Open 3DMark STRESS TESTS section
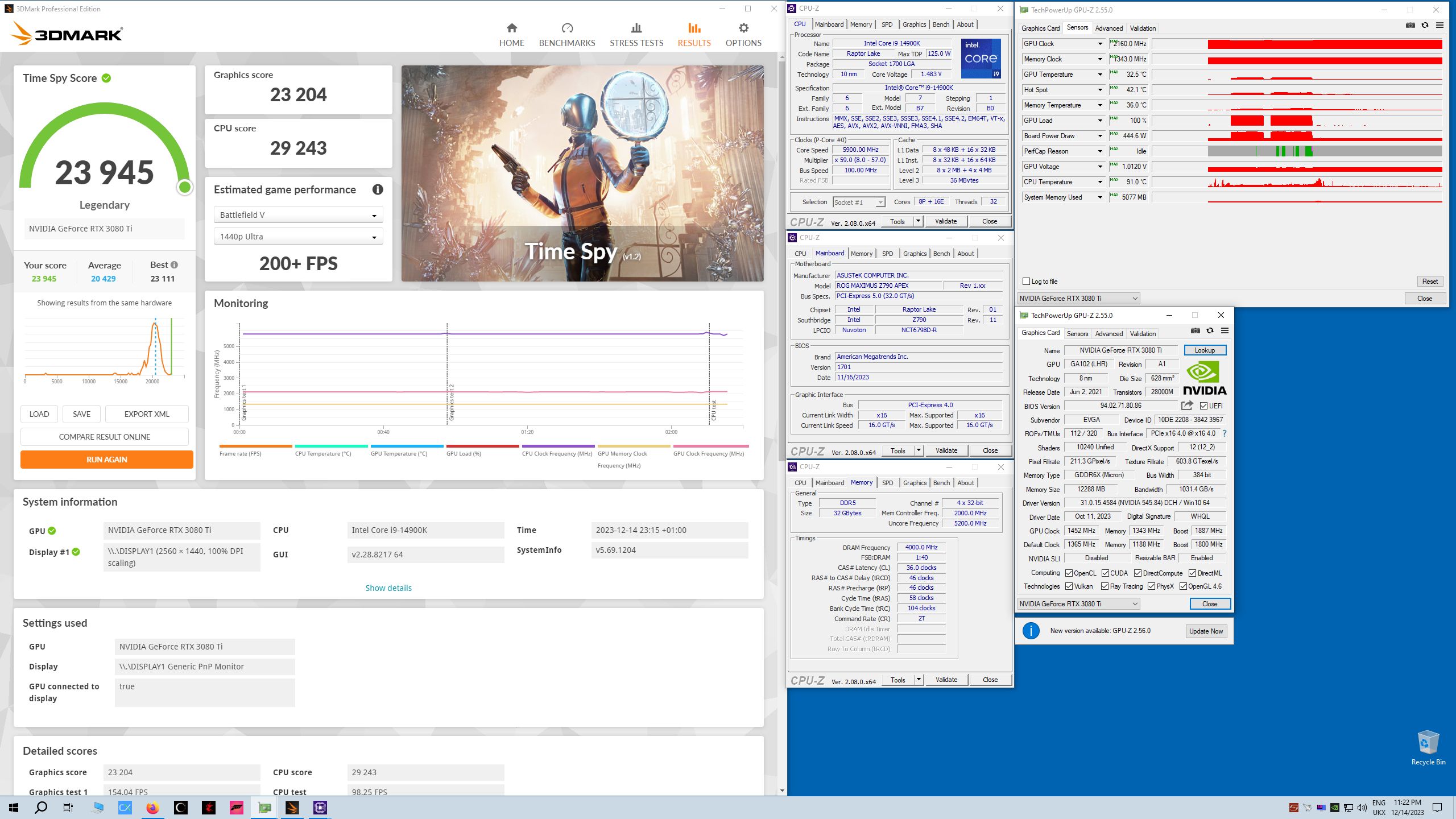Viewport: 1456px width, 819px height. [x=636, y=35]
